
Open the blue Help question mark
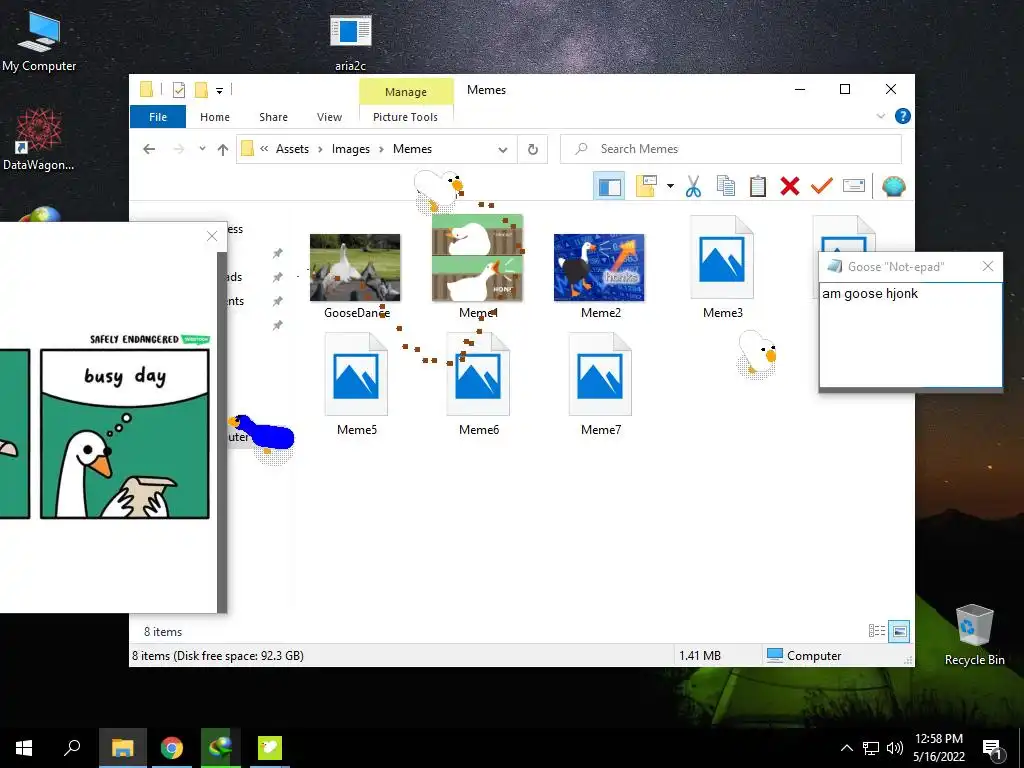(x=903, y=116)
